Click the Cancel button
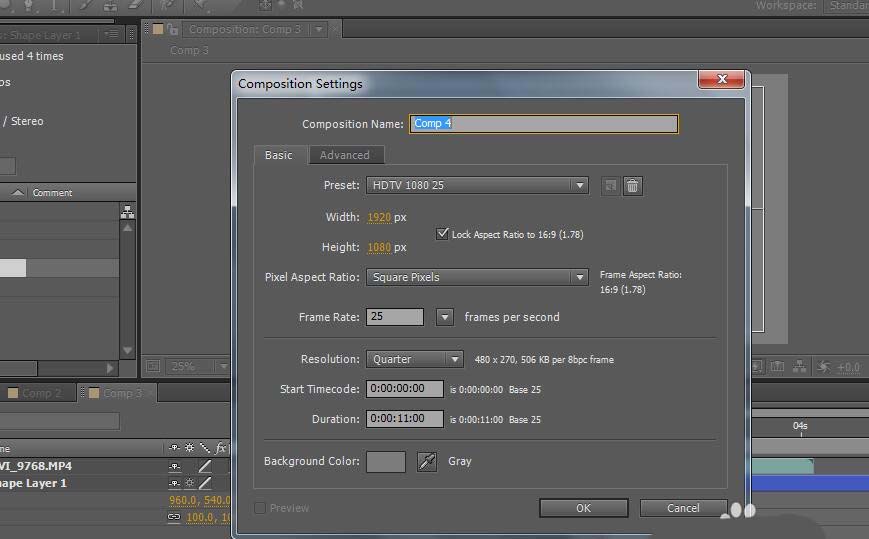The height and width of the screenshot is (539, 869). pos(683,508)
